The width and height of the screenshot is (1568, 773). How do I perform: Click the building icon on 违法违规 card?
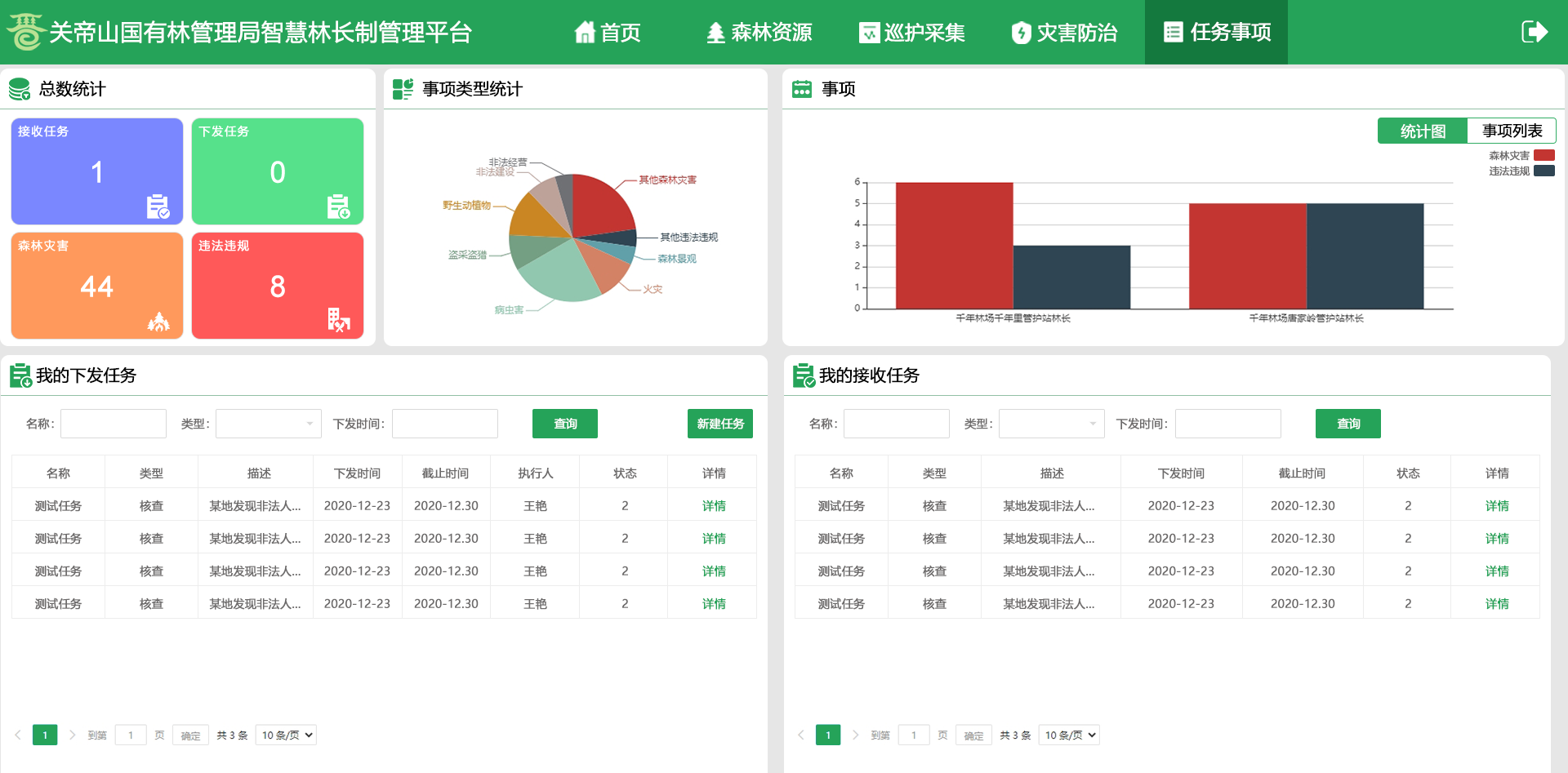(338, 320)
